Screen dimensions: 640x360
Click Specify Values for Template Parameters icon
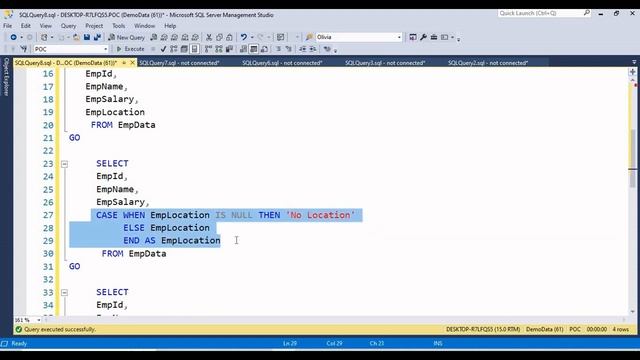[x=327, y=49]
